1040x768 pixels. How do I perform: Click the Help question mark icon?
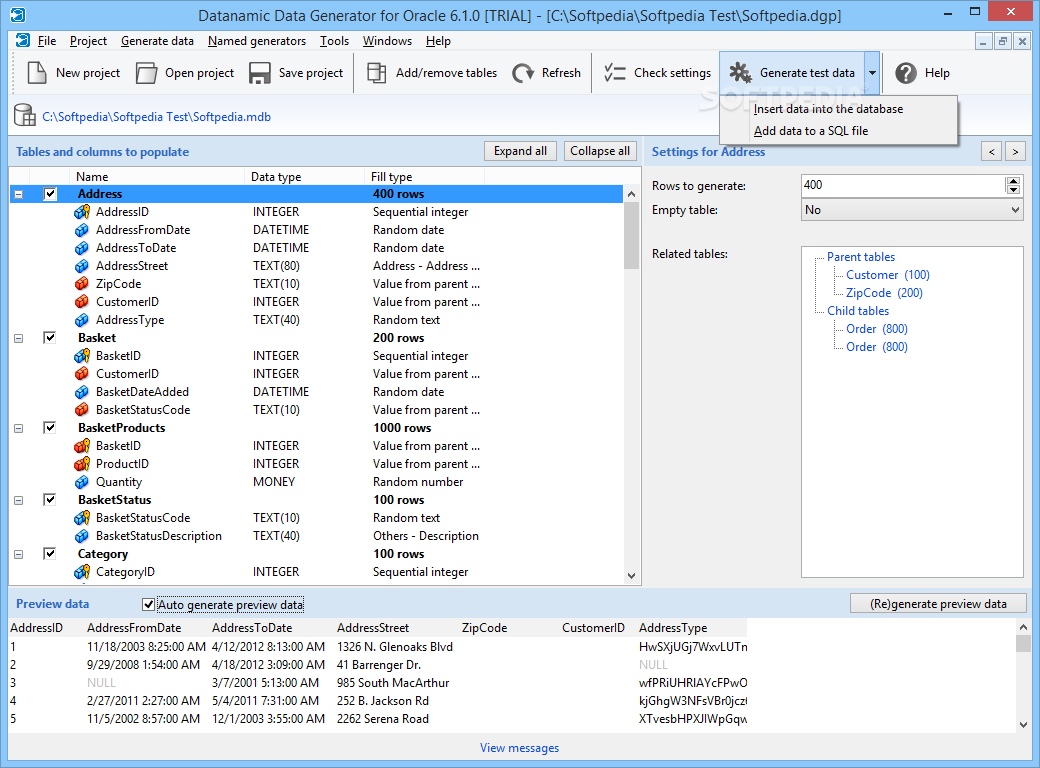pos(906,72)
